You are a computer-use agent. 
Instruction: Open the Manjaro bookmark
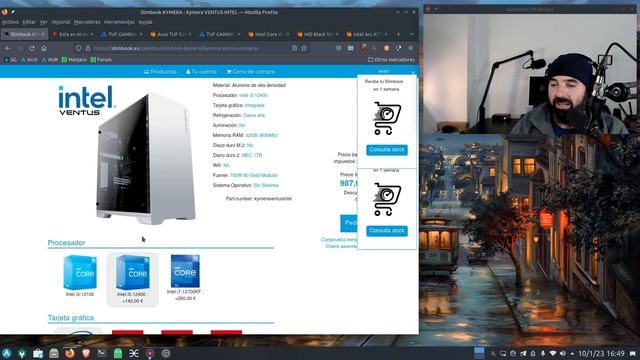coord(74,60)
